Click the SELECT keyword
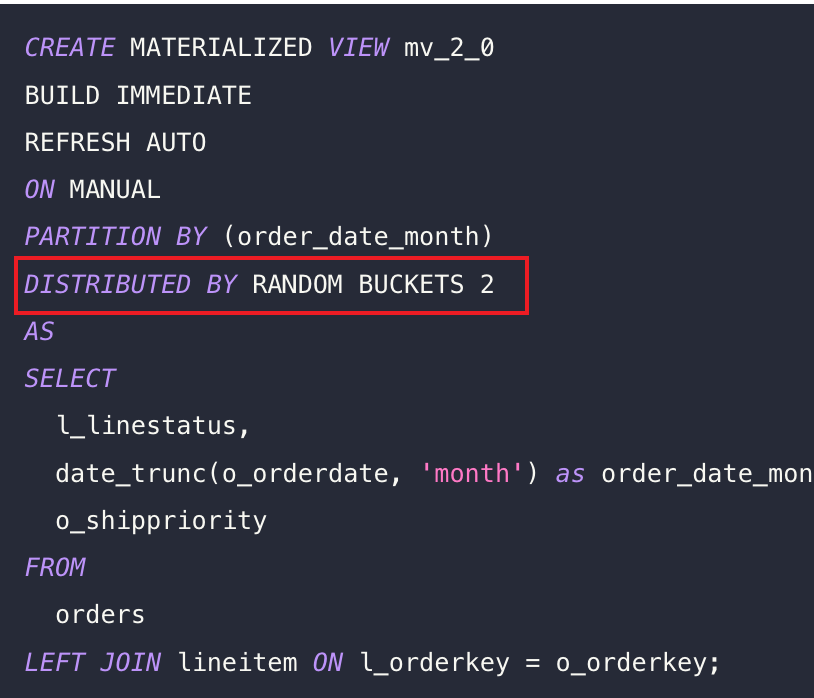814x698 pixels. tap(69, 378)
